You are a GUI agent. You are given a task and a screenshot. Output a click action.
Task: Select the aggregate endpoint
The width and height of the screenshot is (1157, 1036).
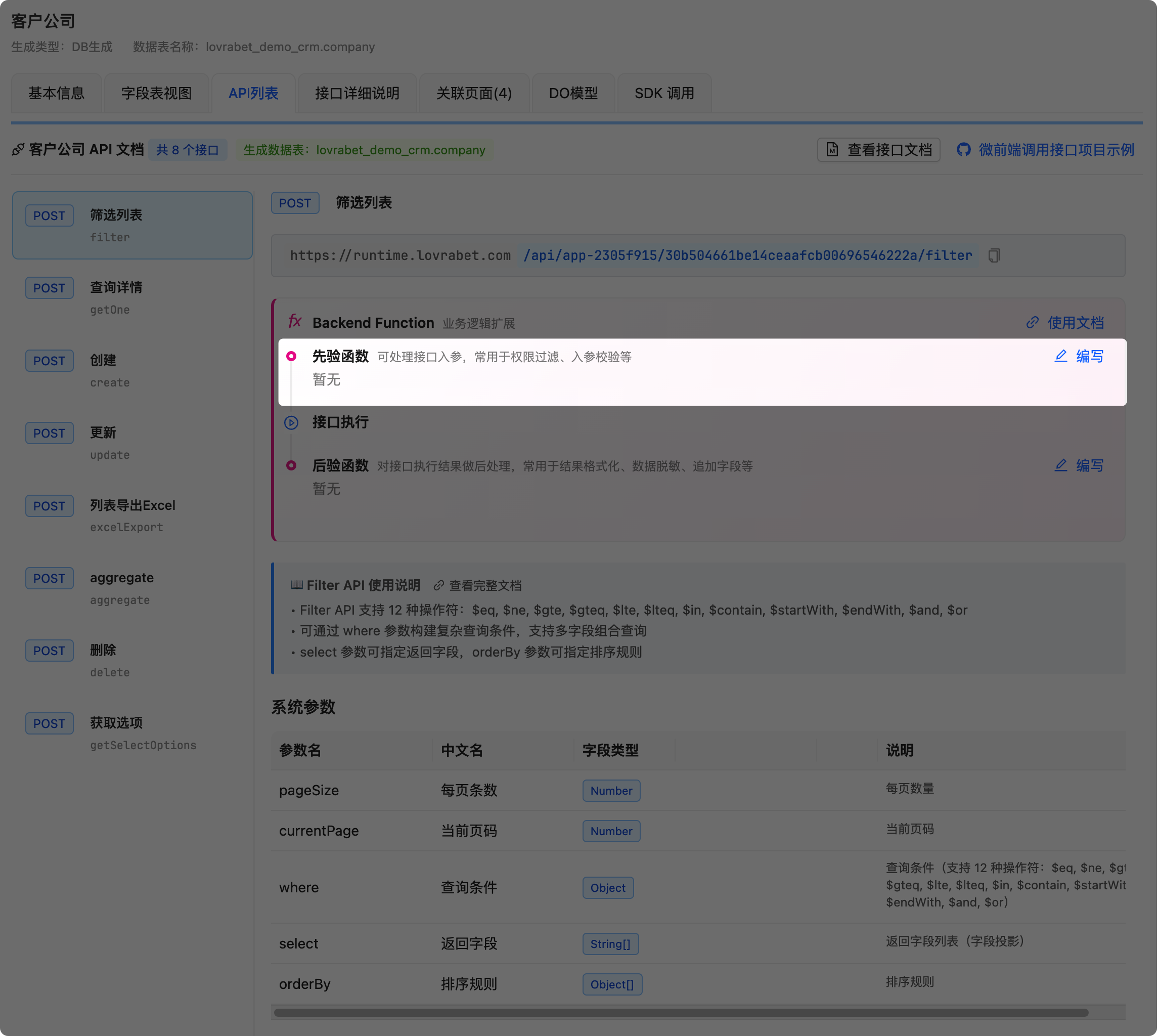[x=132, y=588]
